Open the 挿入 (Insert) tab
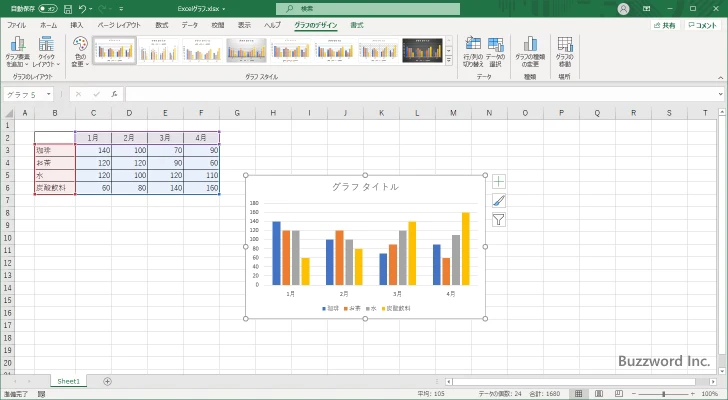 (77, 25)
